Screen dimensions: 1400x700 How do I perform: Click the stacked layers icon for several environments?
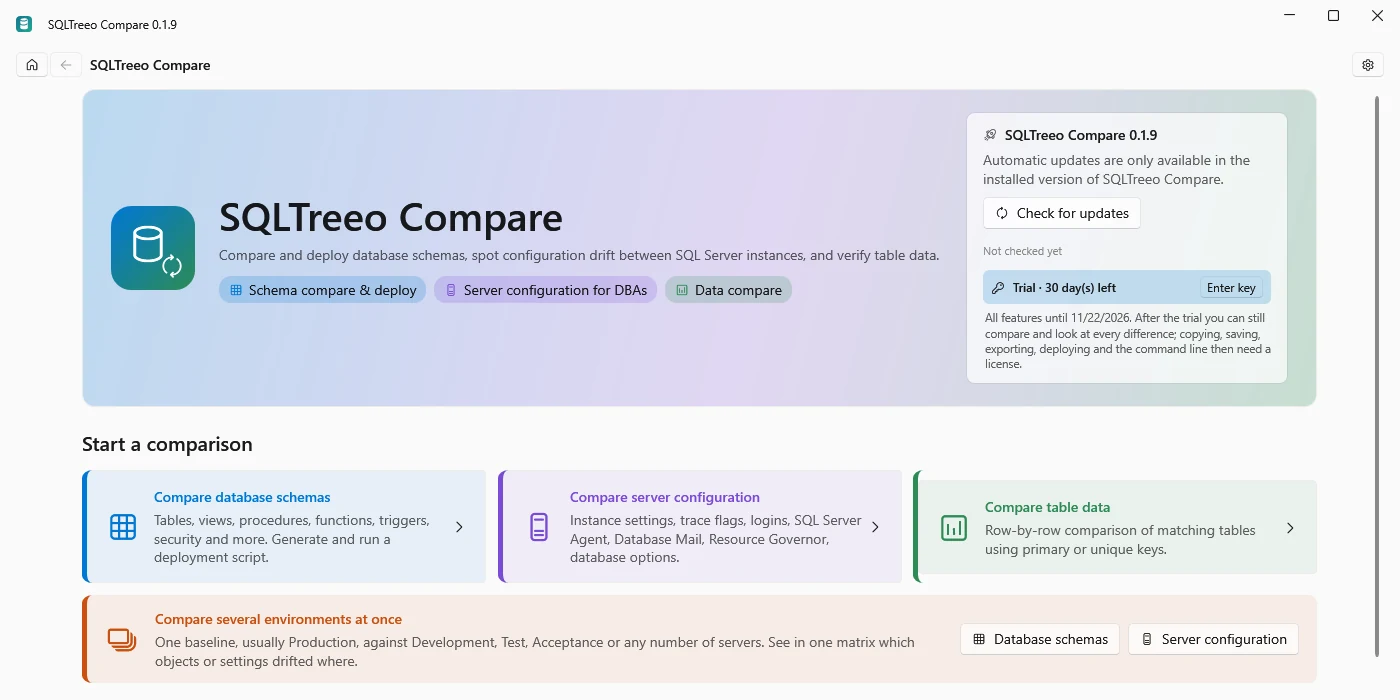point(122,640)
